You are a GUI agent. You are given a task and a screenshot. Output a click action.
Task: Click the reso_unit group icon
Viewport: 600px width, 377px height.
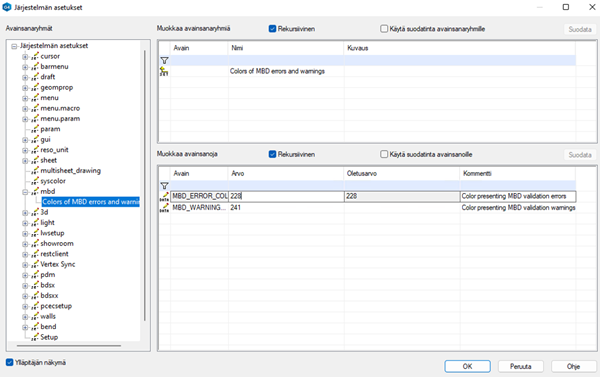[35, 150]
